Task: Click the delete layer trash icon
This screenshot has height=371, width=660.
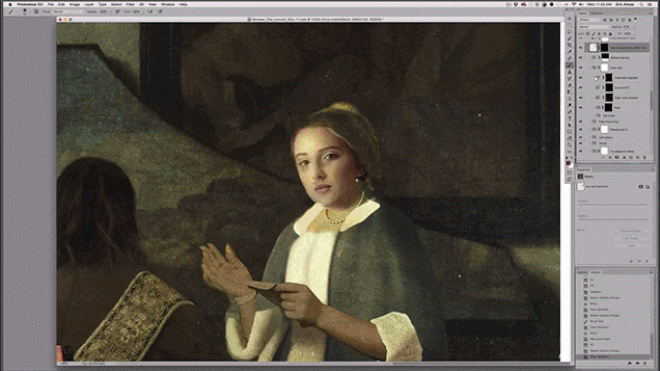Action: 644,157
